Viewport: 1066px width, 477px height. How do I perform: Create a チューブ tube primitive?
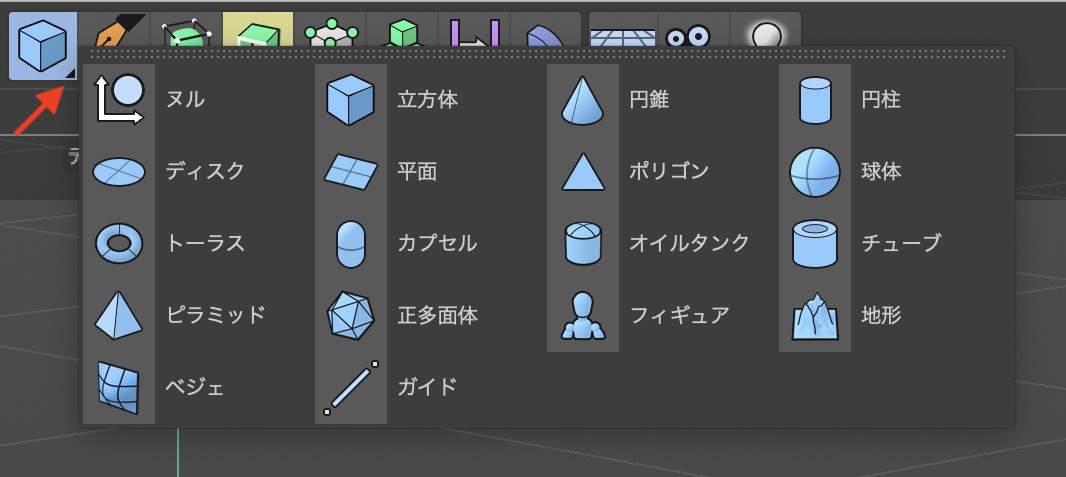click(815, 243)
